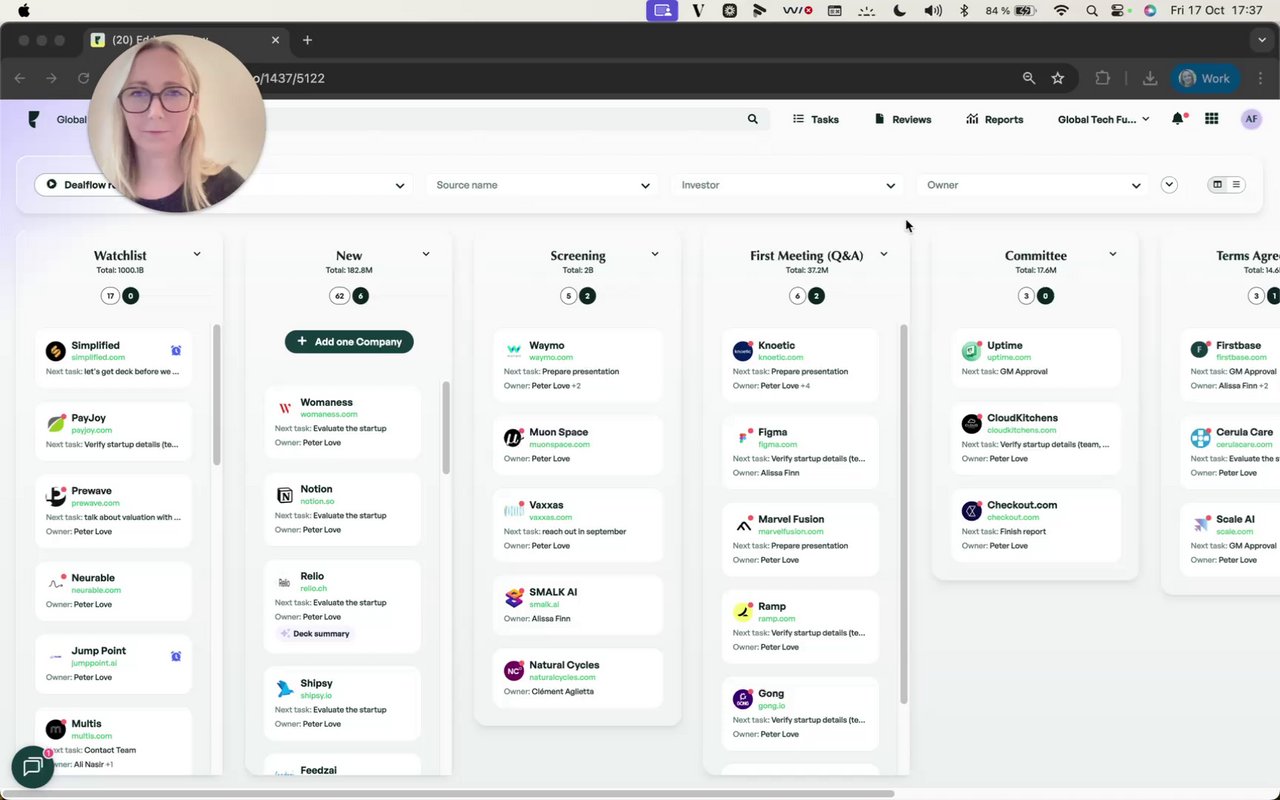1280x800 pixels.
Task: Click the Waymo company logo
Action: pyautogui.click(x=514, y=351)
